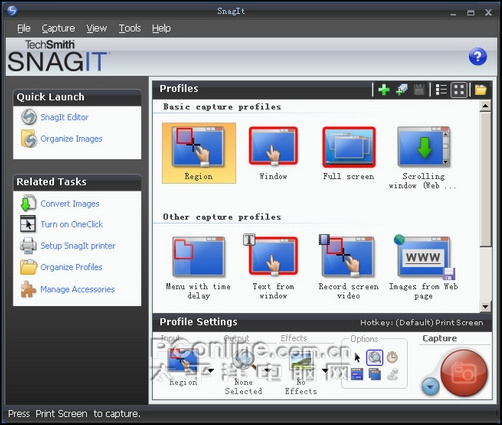This screenshot has height=425, width=502.
Task: Click the 'Press Print Screen to capture.' status
Action: coord(74,414)
